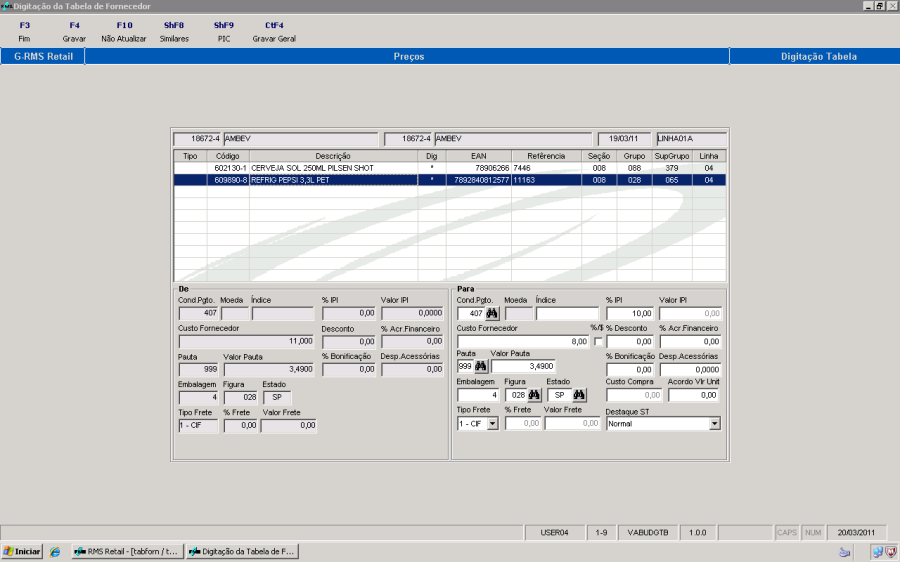
Task: Click the security shield tray icon
Action: tap(890, 552)
